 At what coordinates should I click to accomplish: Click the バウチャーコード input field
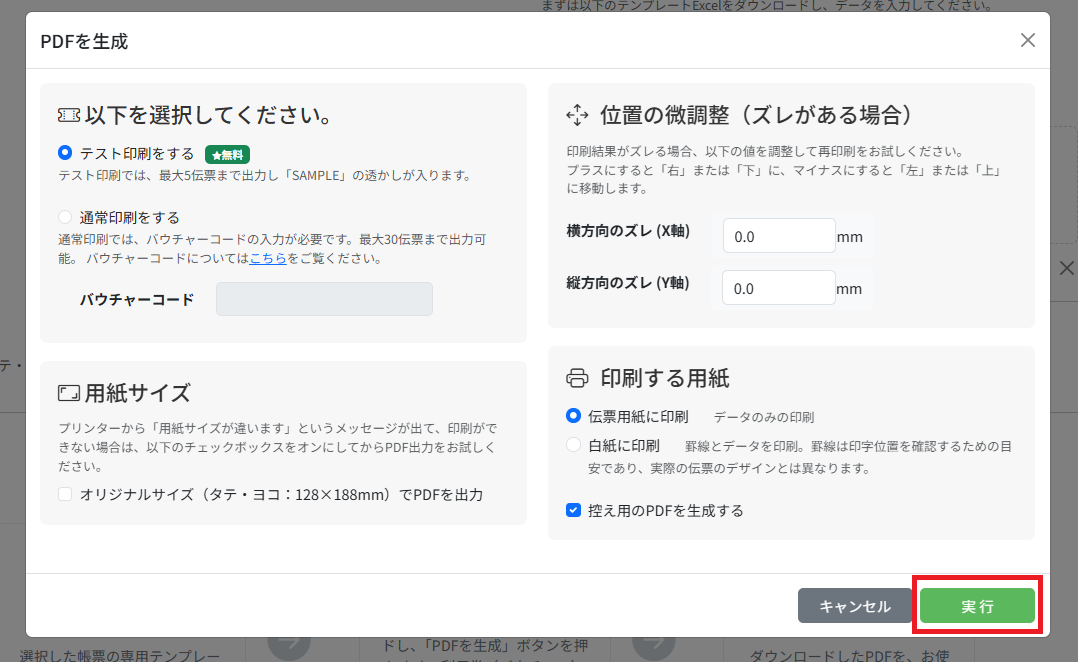coord(324,299)
